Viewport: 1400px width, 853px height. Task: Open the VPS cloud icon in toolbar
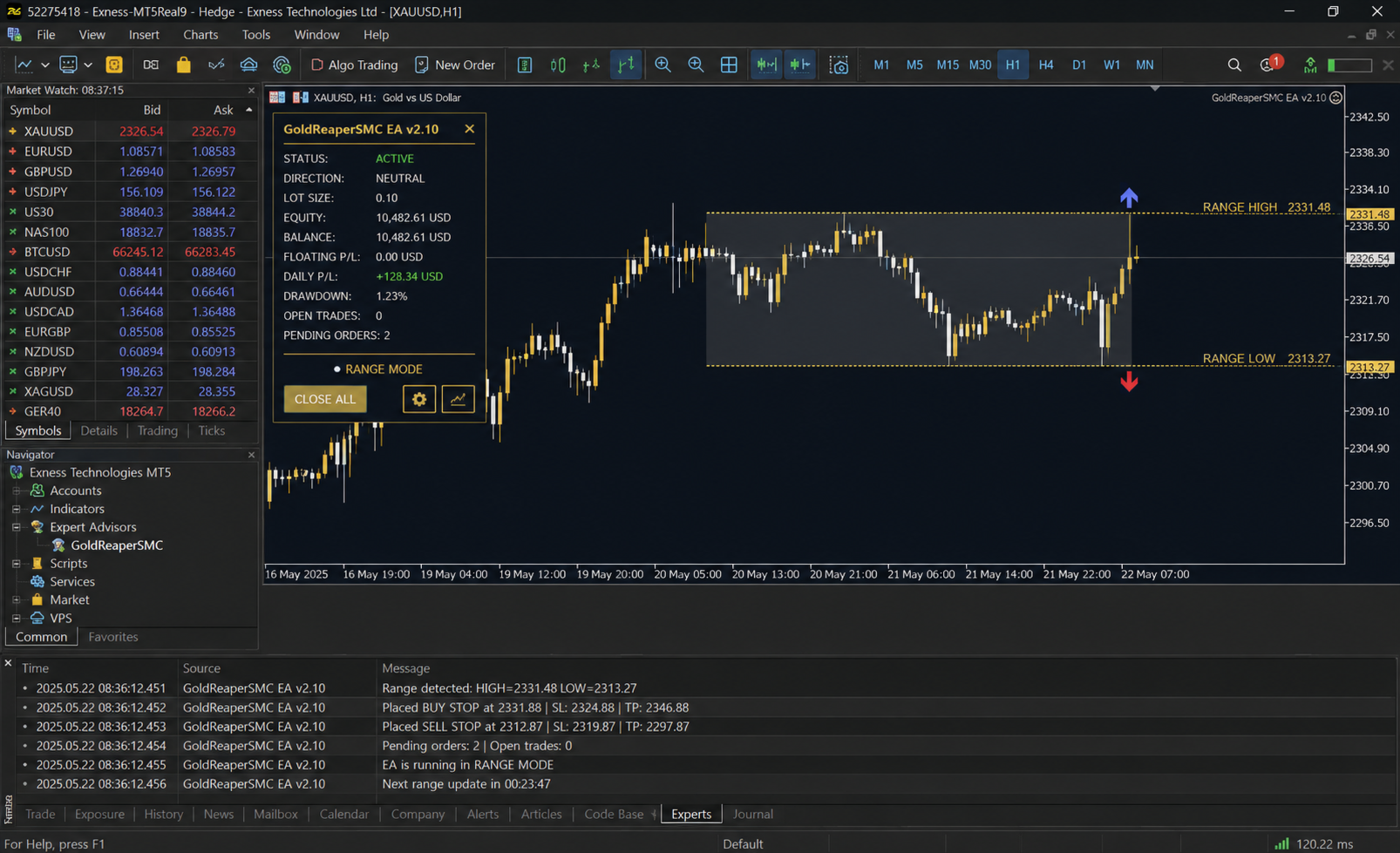click(x=248, y=64)
